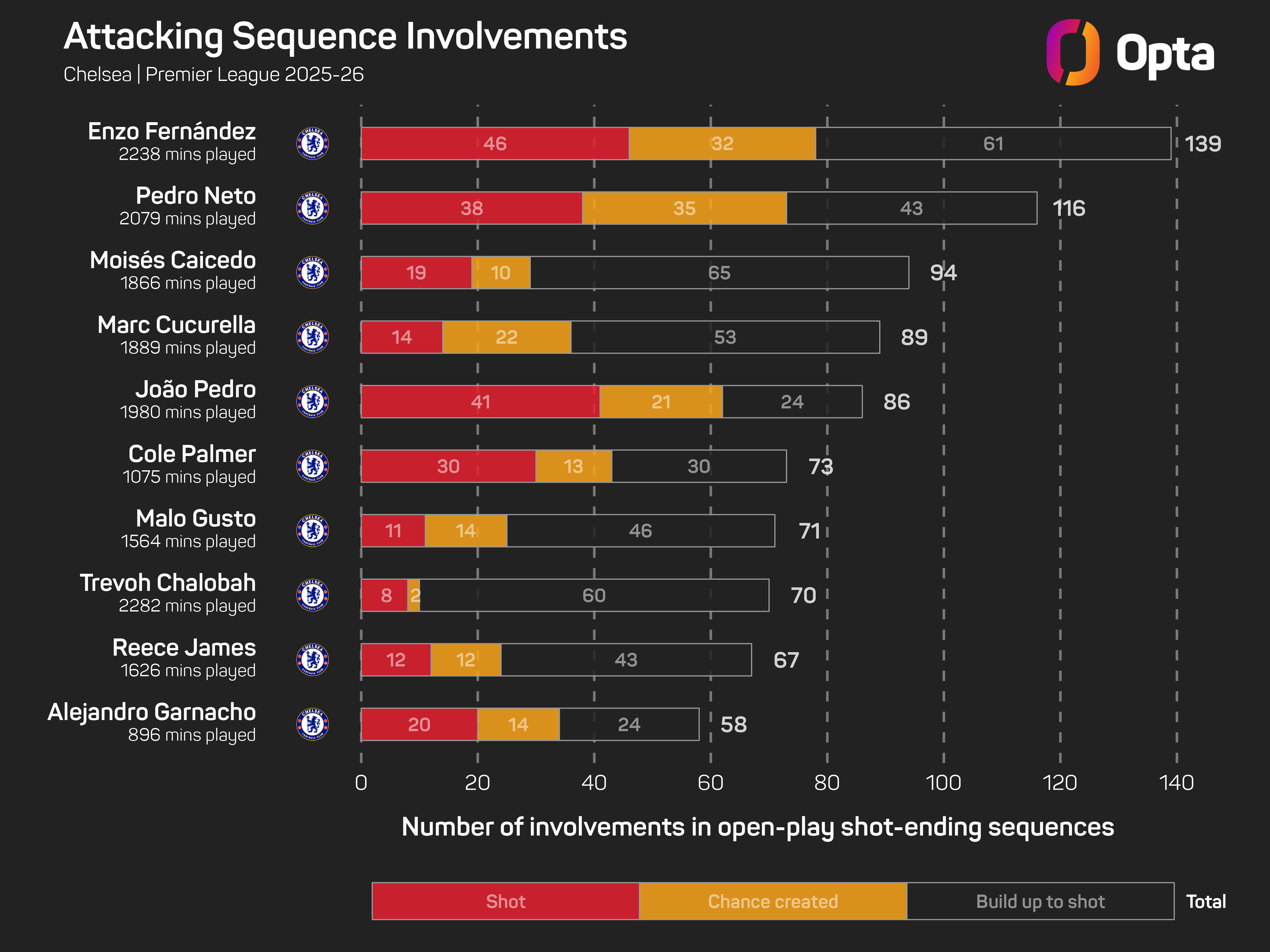Click the Malo Gusto player name

click(x=196, y=518)
